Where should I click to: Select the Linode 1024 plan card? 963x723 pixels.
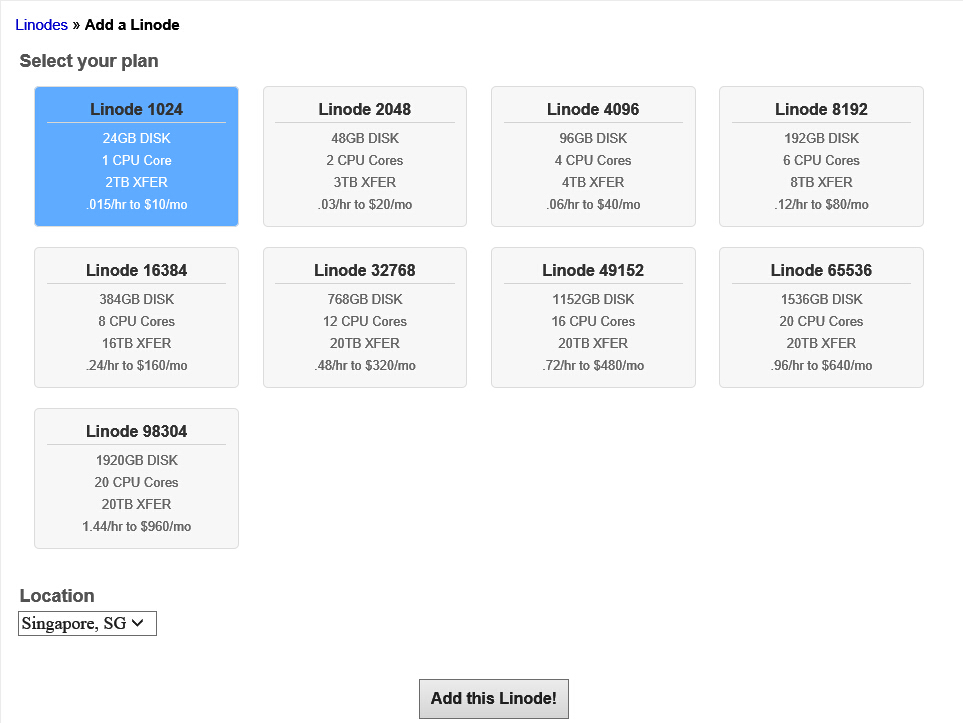136,157
